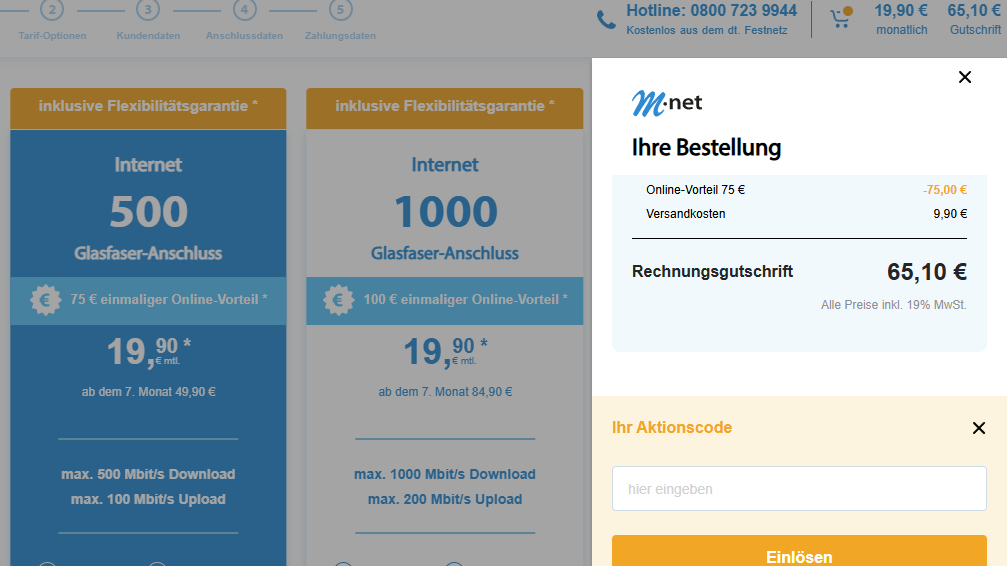Screen dimensions: 1007x566
Task: Open the shopping cart icon
Action: click(840, 18)
